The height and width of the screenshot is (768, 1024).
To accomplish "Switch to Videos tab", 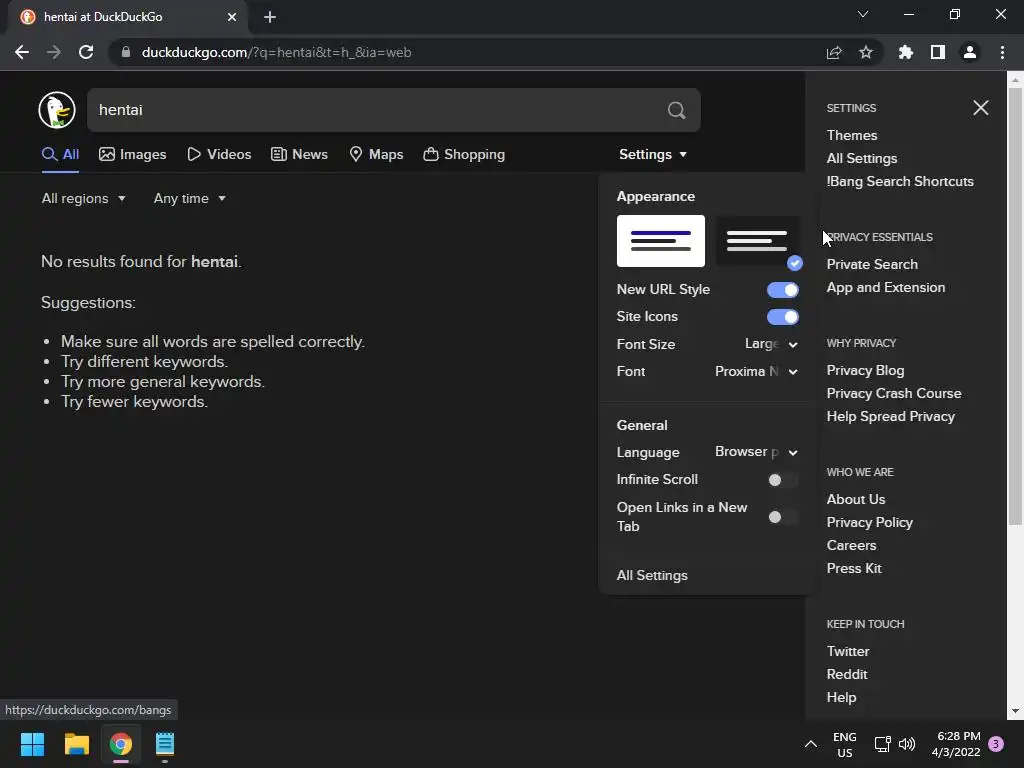I will coord(219,155).
